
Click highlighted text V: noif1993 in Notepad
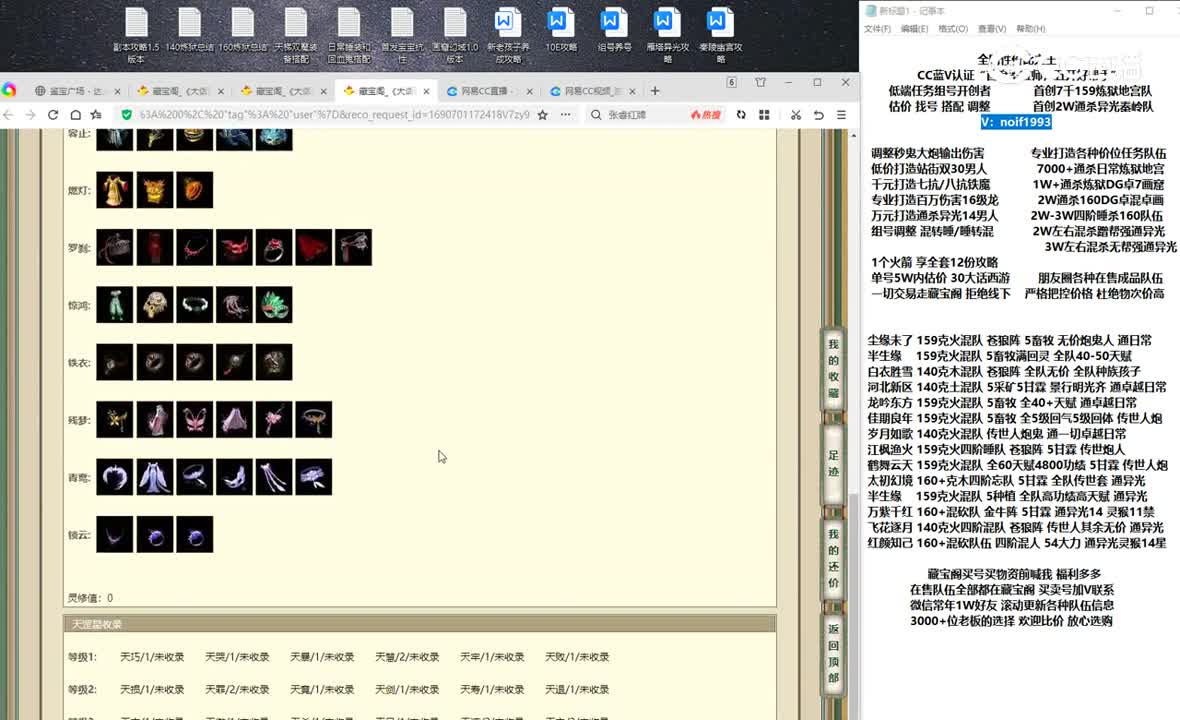tap(1016, 122)
